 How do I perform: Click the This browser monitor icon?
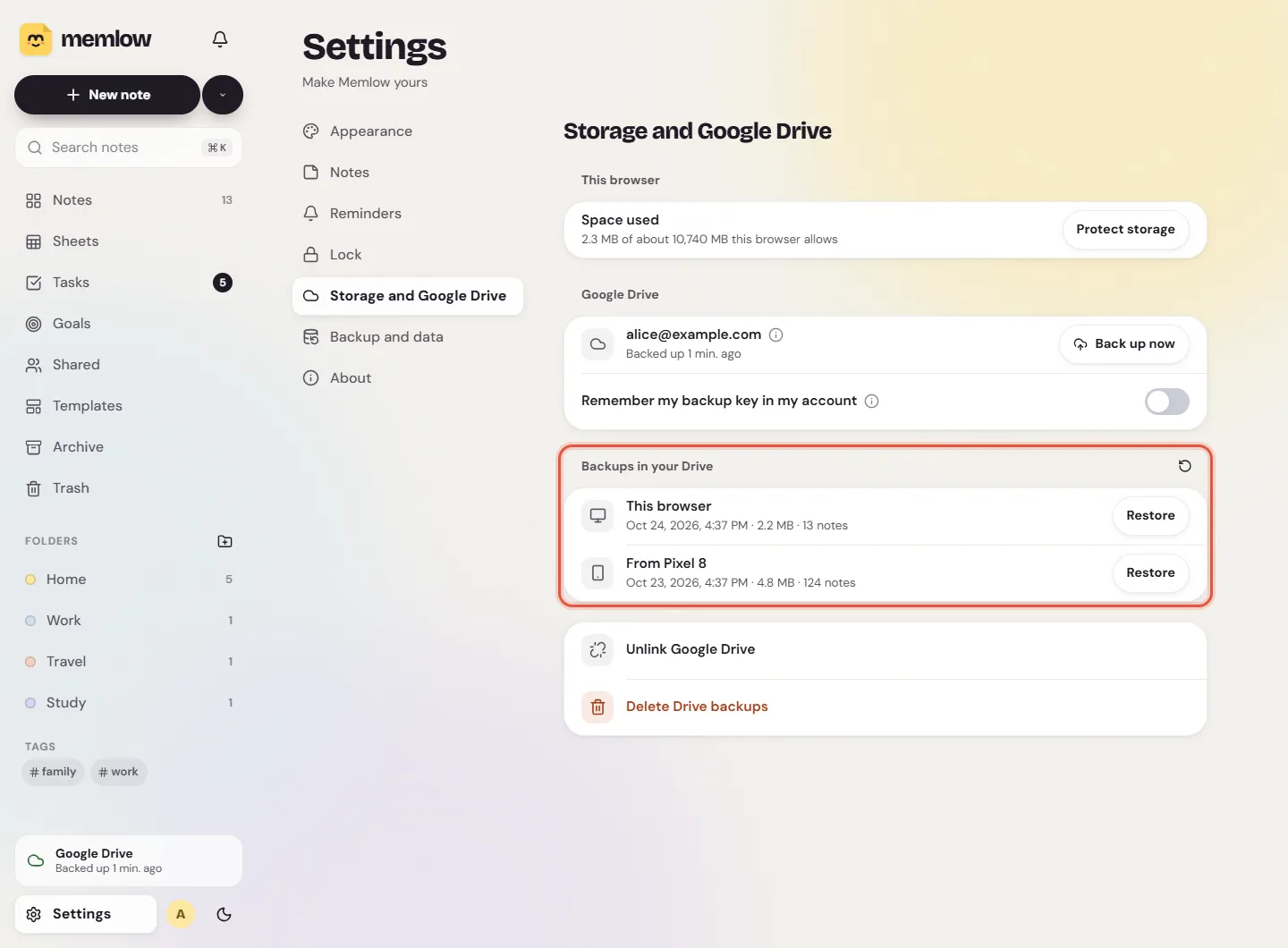pos(597,516)
